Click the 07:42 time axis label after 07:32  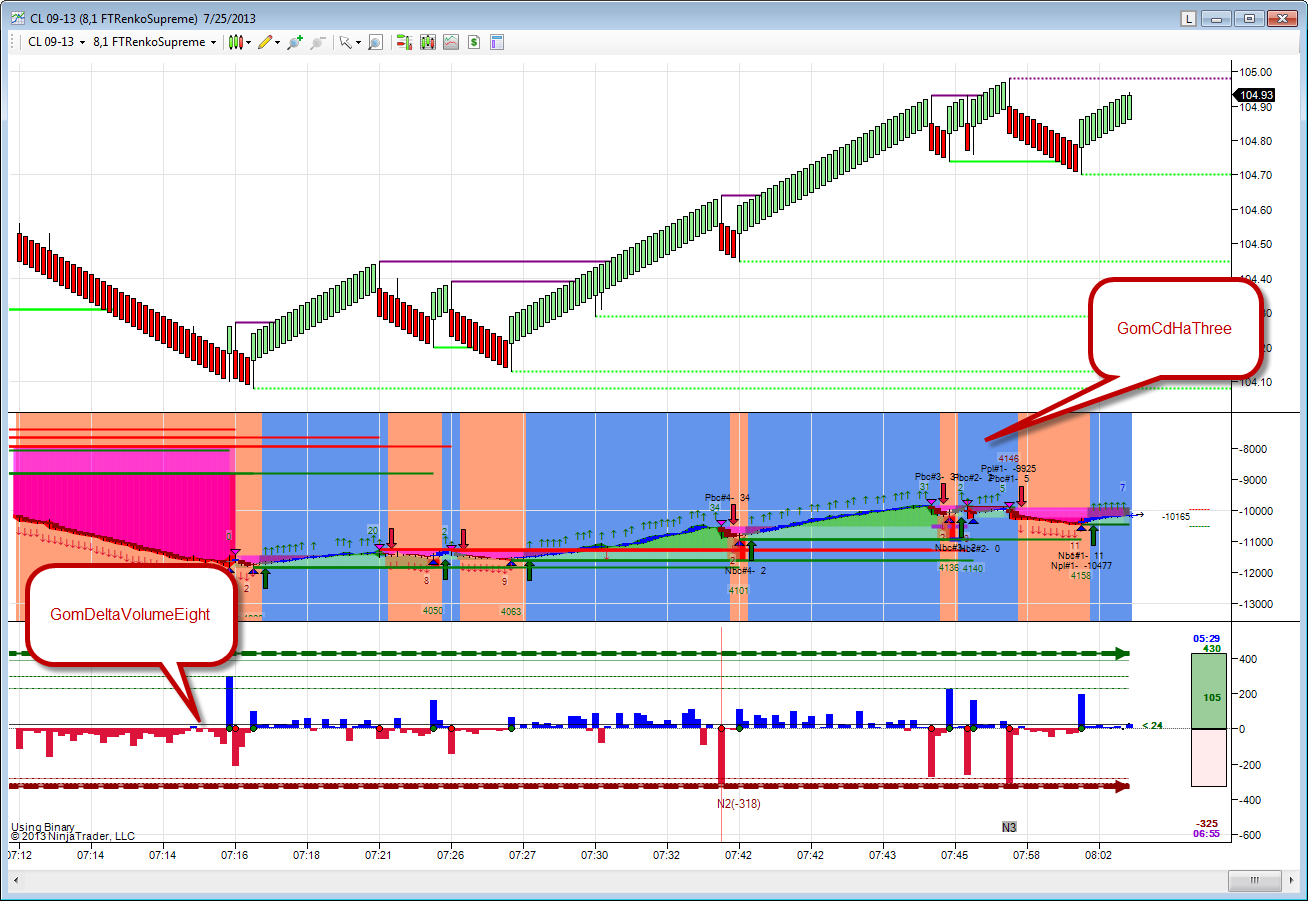tap(739, 855)
